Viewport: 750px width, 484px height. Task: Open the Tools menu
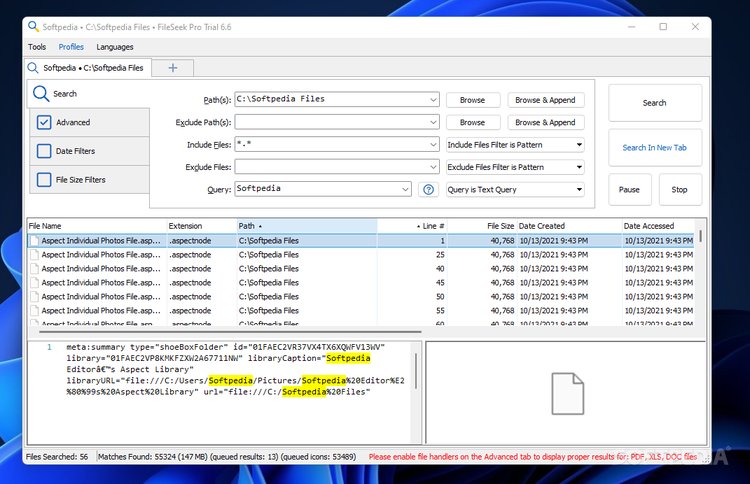point(37,47)
